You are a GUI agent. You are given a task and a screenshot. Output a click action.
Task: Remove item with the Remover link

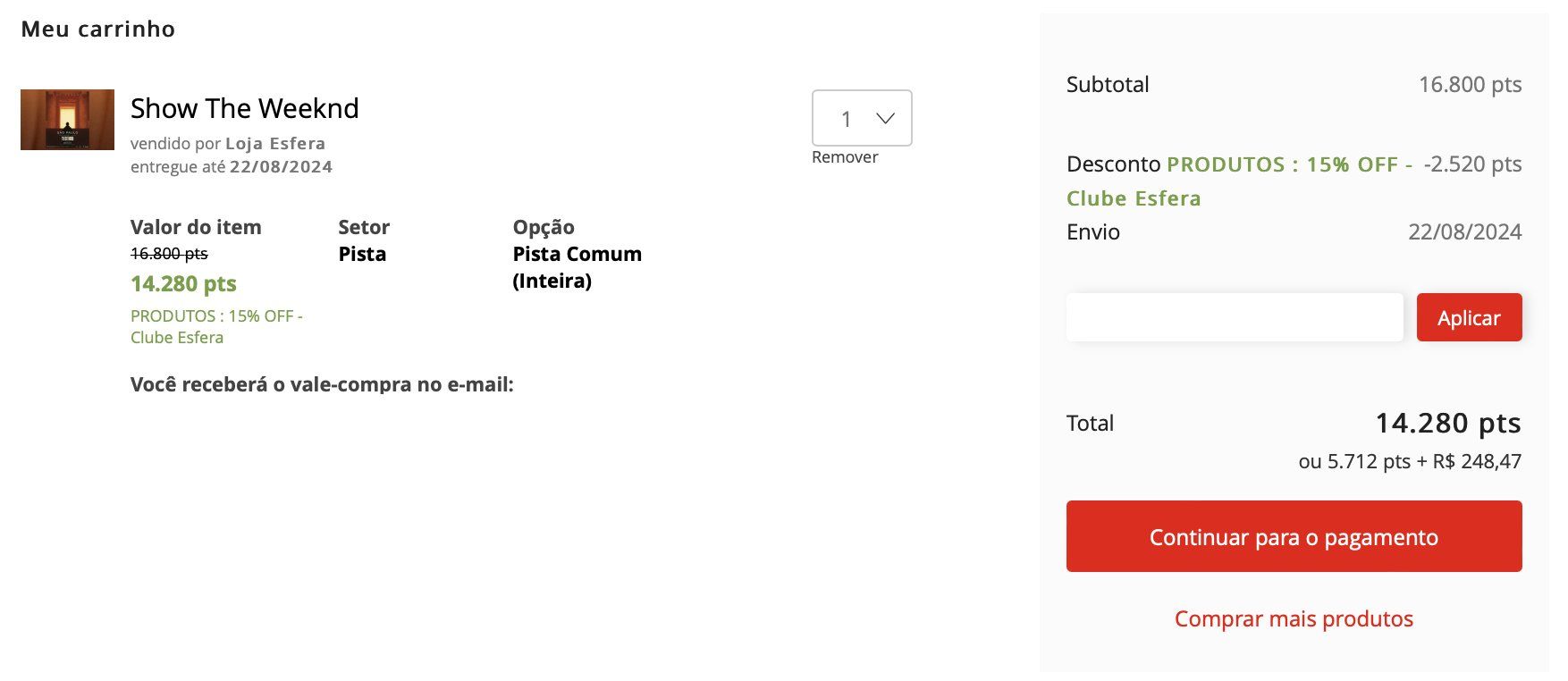(845, 157)
